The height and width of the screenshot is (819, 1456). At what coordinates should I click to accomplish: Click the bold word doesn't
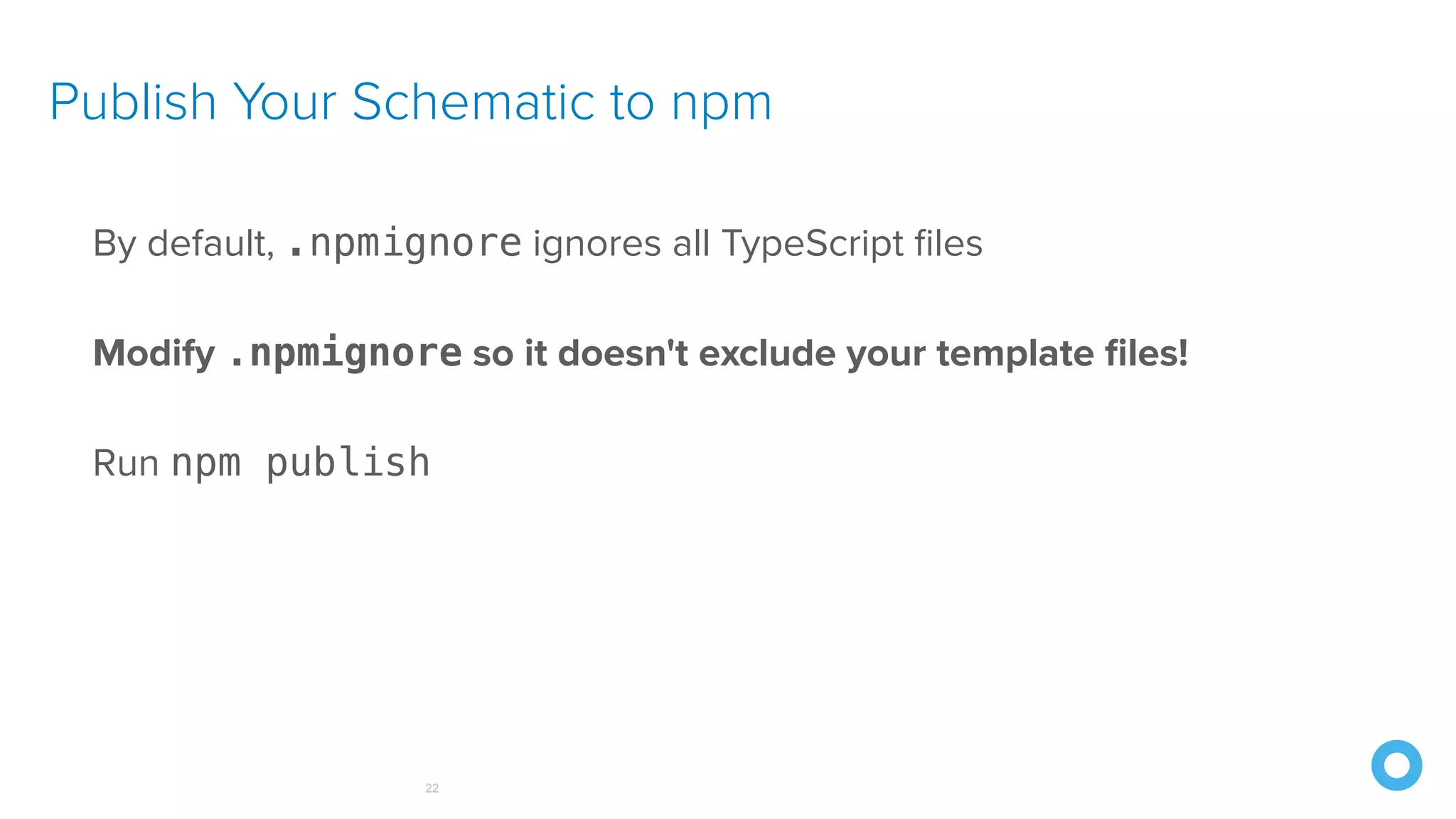tap(623, 353)
